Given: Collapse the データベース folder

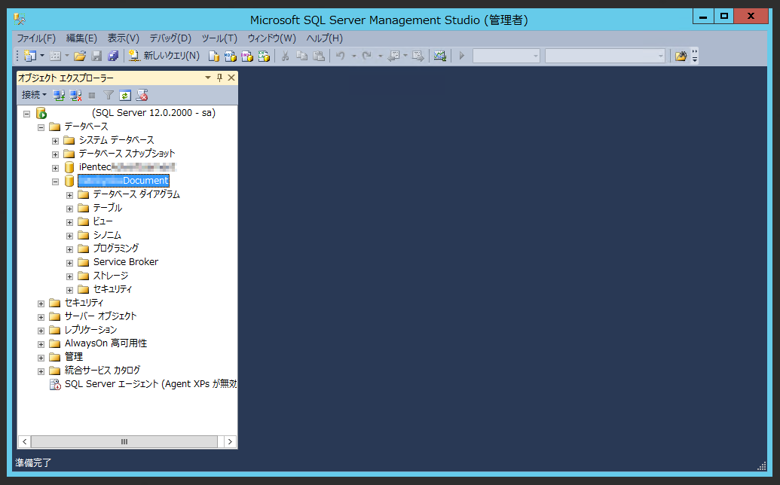Looking at the screenshot, I should 41,127.
